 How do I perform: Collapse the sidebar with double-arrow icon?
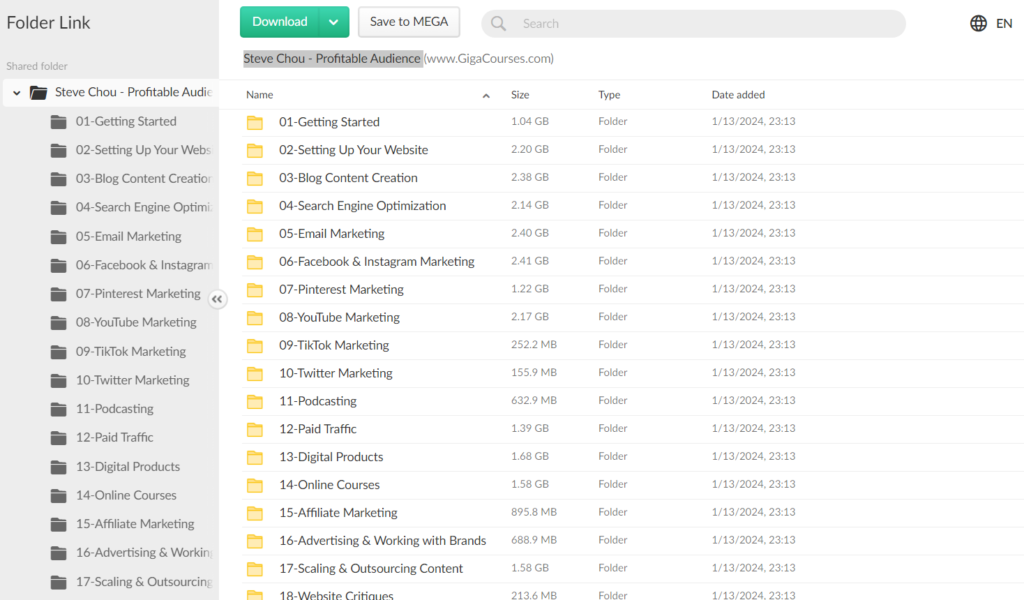pyautogui.click(x=217, y=299)
